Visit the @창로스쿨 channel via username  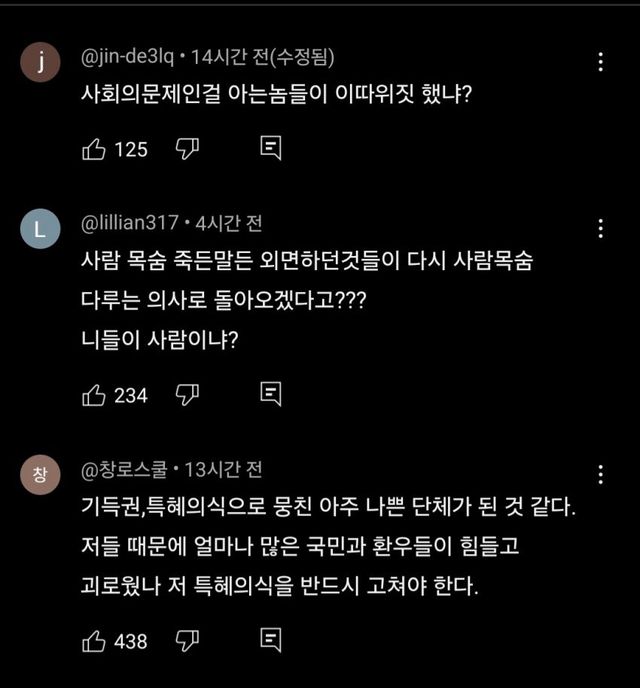125,469
